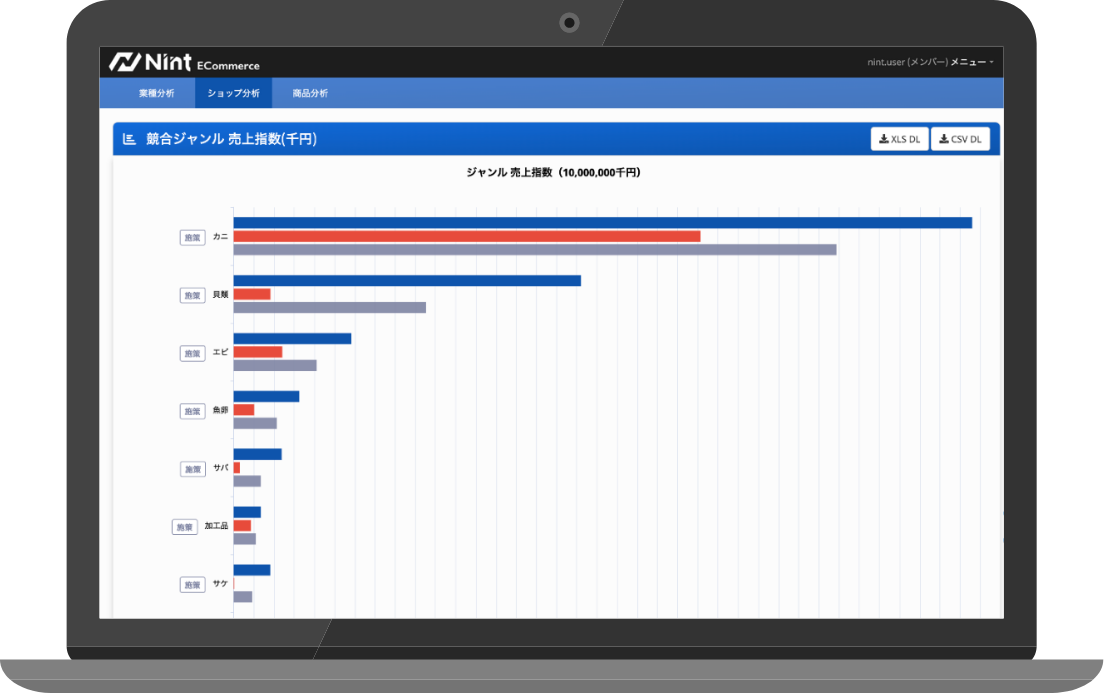The image size is (1104, 693).
Task: Select the ショップ分析 tab
Action: pyautogui.click(x=233, y=93)
